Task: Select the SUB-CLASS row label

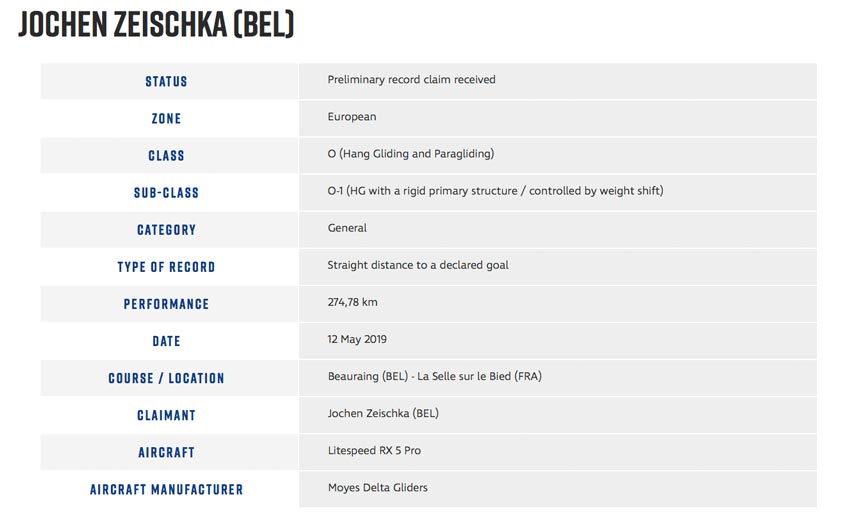Action: click(166, 193)
